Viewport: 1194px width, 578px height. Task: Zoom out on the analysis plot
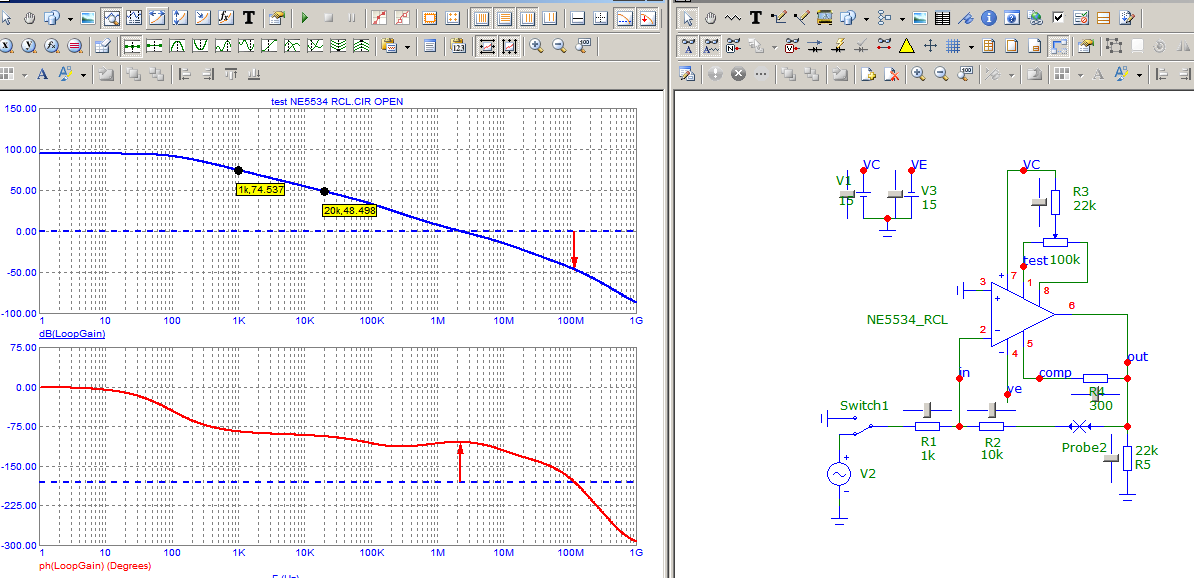pyautogui.click(x=559, y=46)
